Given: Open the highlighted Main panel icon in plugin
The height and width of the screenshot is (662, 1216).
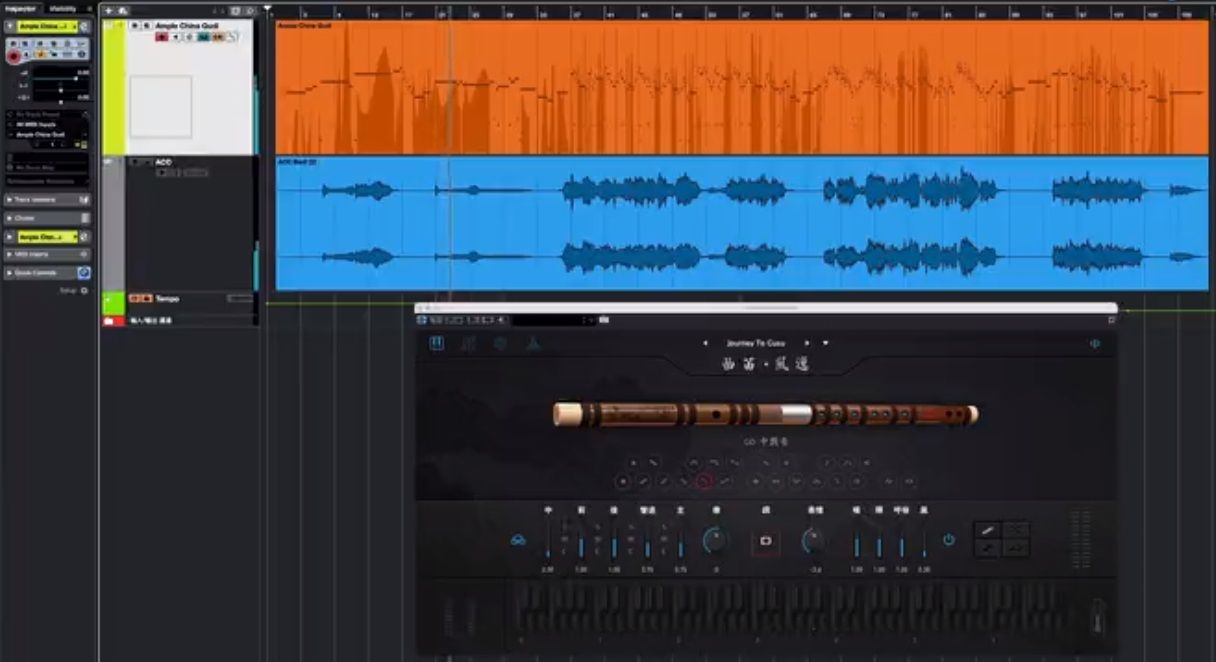Looking at the screenshot, I should 437,343.
